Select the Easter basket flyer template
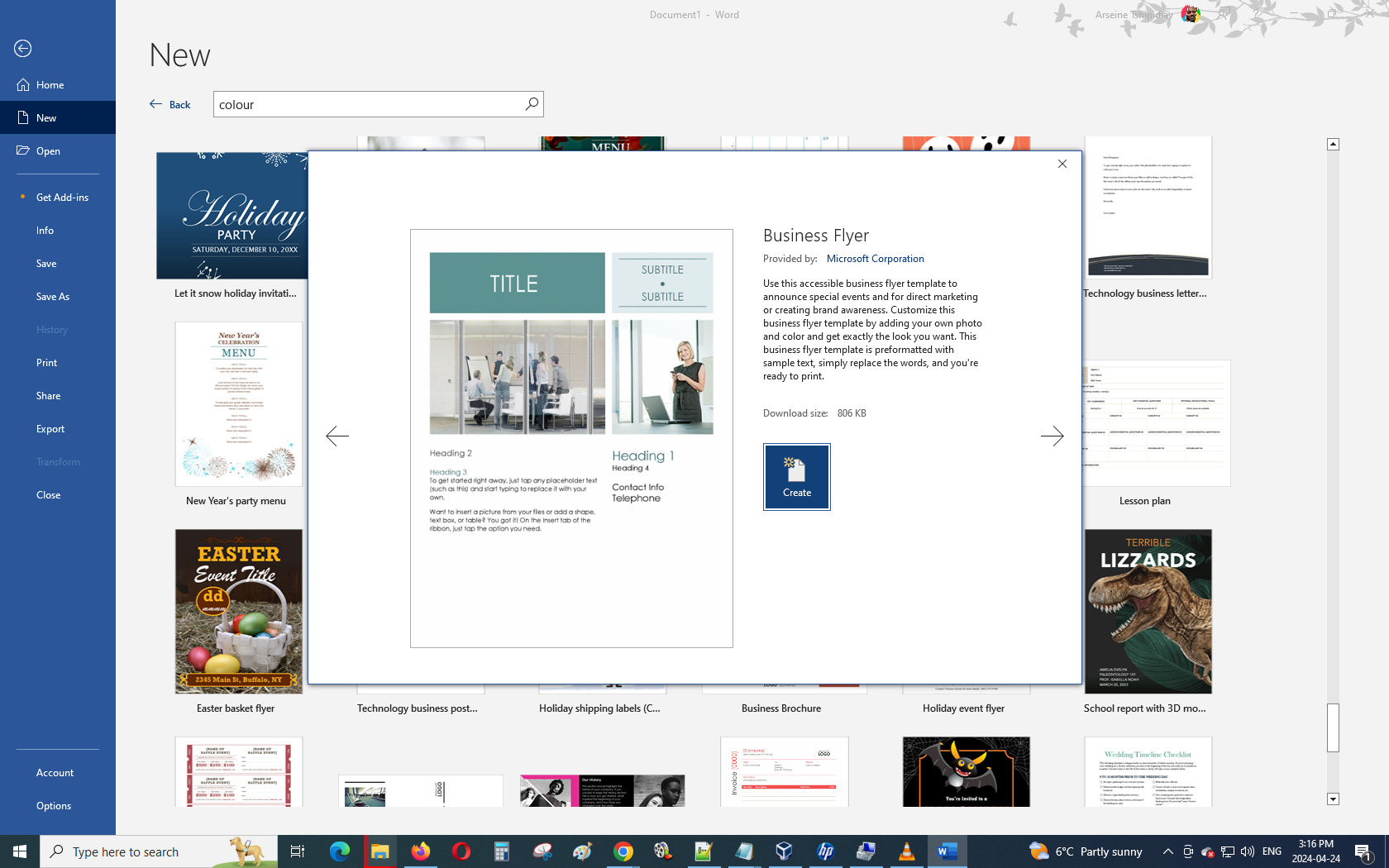The height and width of the screenshot is (868, 1389). (238, 612)
